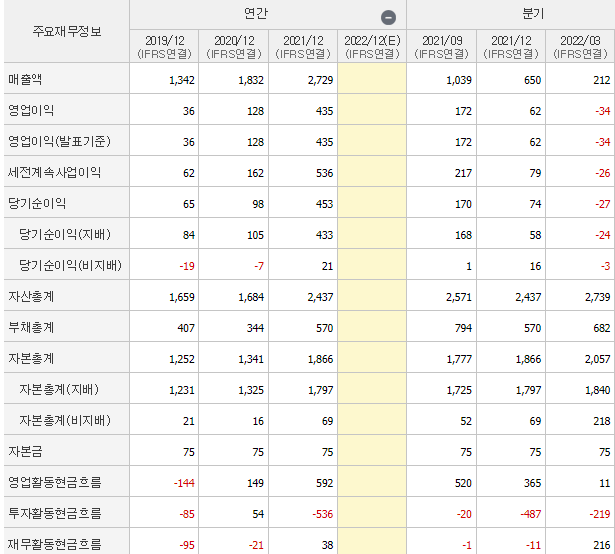Screen dimensions: 615x554
Task: Click 투자활동현금흐름 value -536
Action: point(323,514)
